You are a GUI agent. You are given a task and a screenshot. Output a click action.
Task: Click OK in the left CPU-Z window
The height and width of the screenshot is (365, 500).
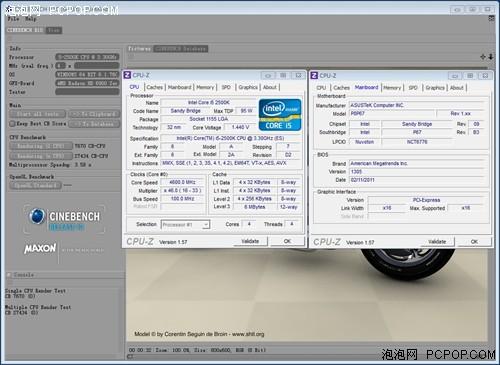287,241
